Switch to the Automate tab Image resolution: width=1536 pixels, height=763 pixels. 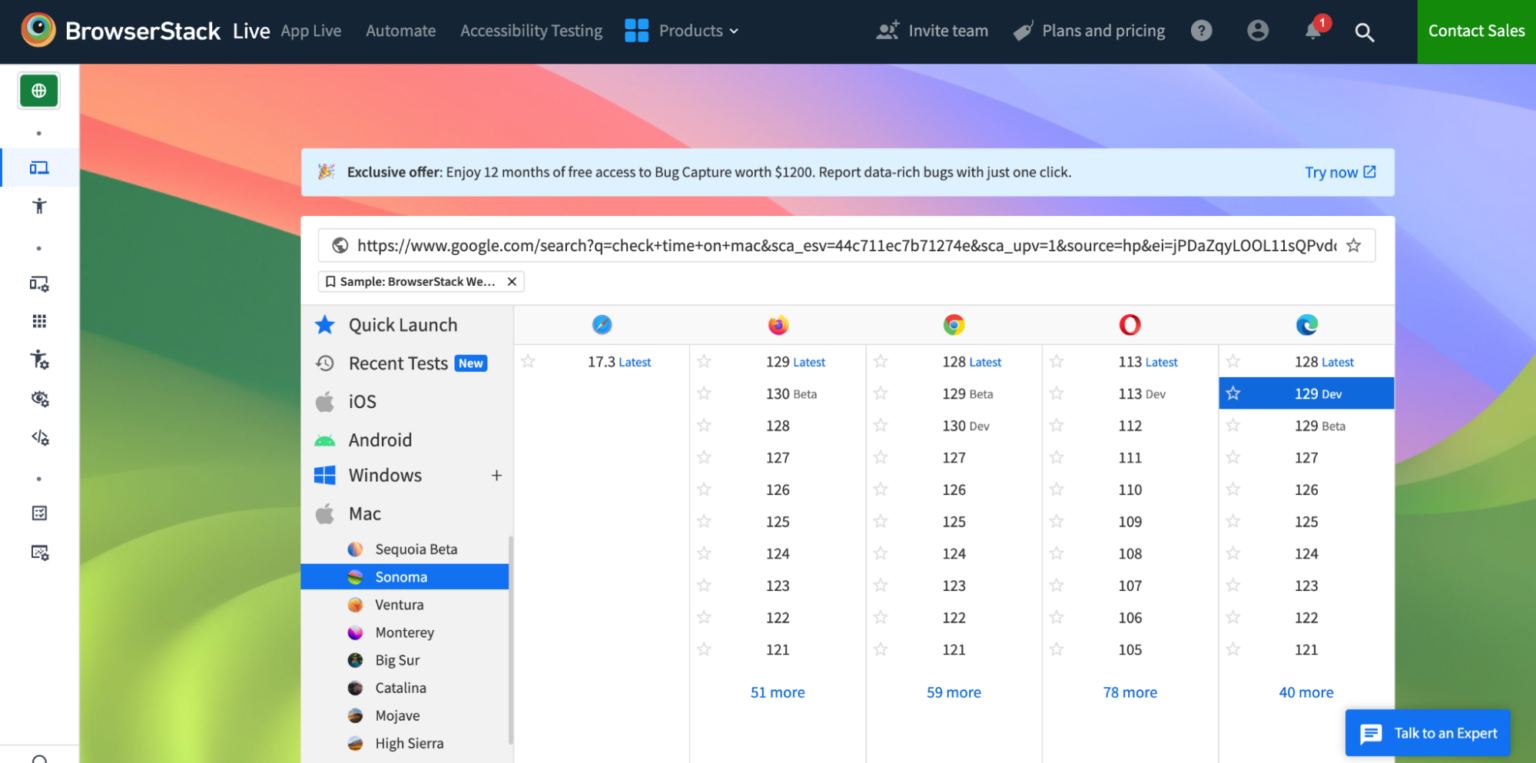coord(400,30)
